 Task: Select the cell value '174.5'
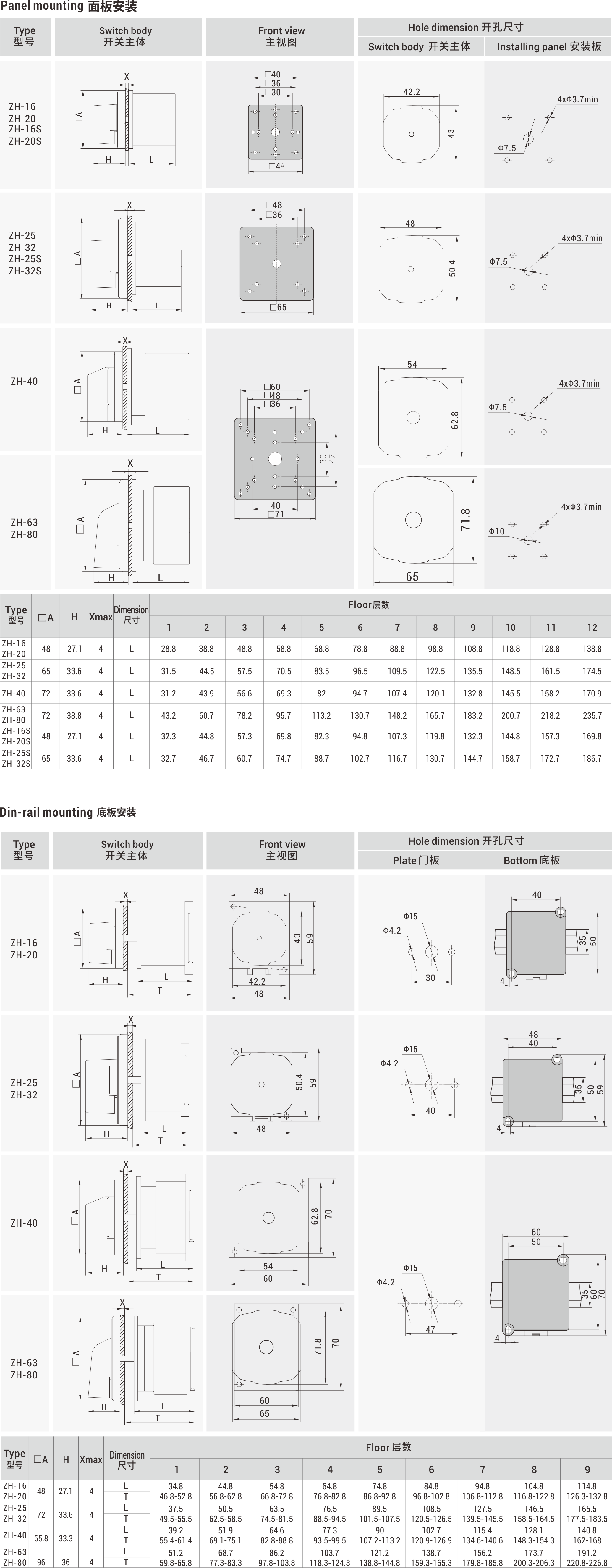pos(592,671)
